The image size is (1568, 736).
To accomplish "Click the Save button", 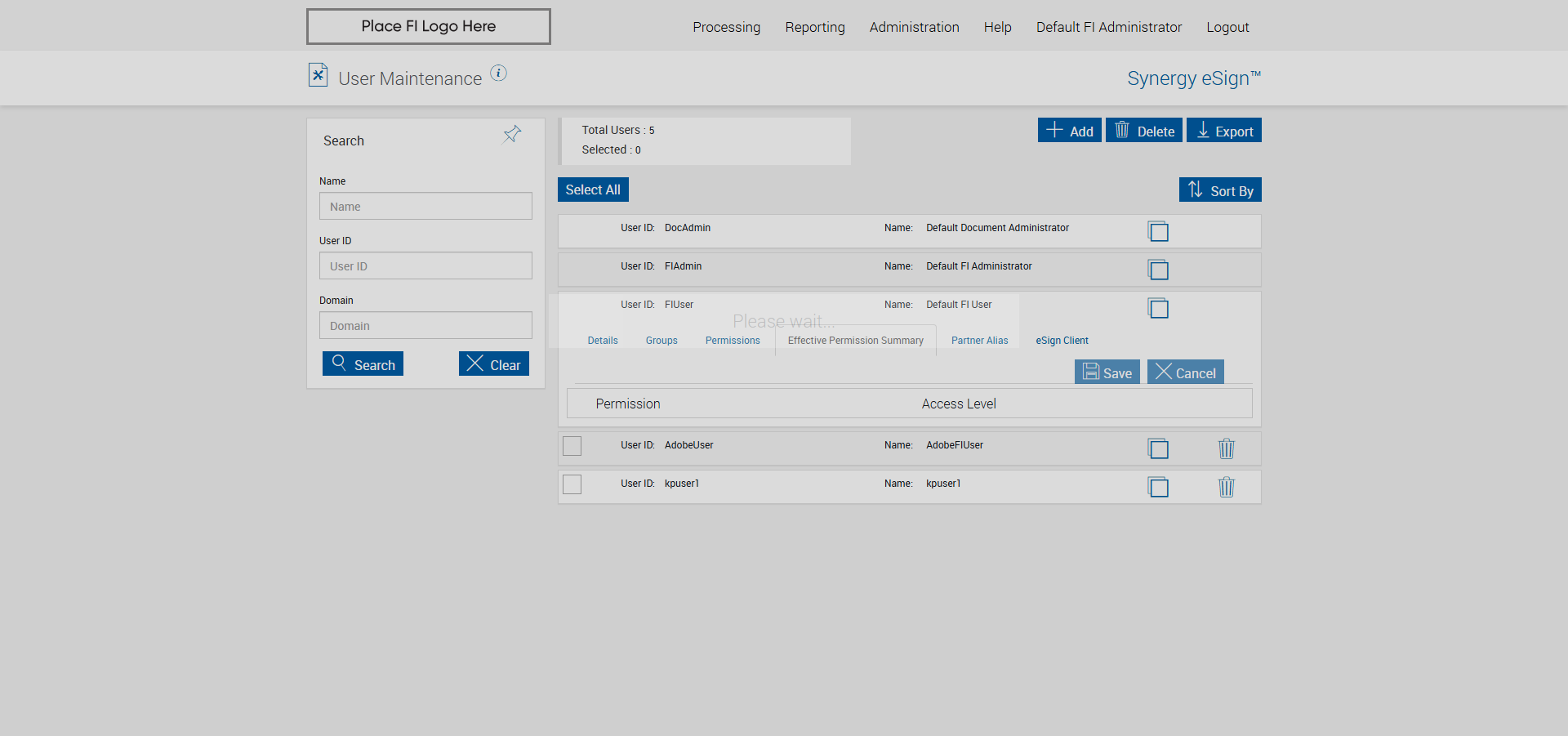I will (1107, 372).
